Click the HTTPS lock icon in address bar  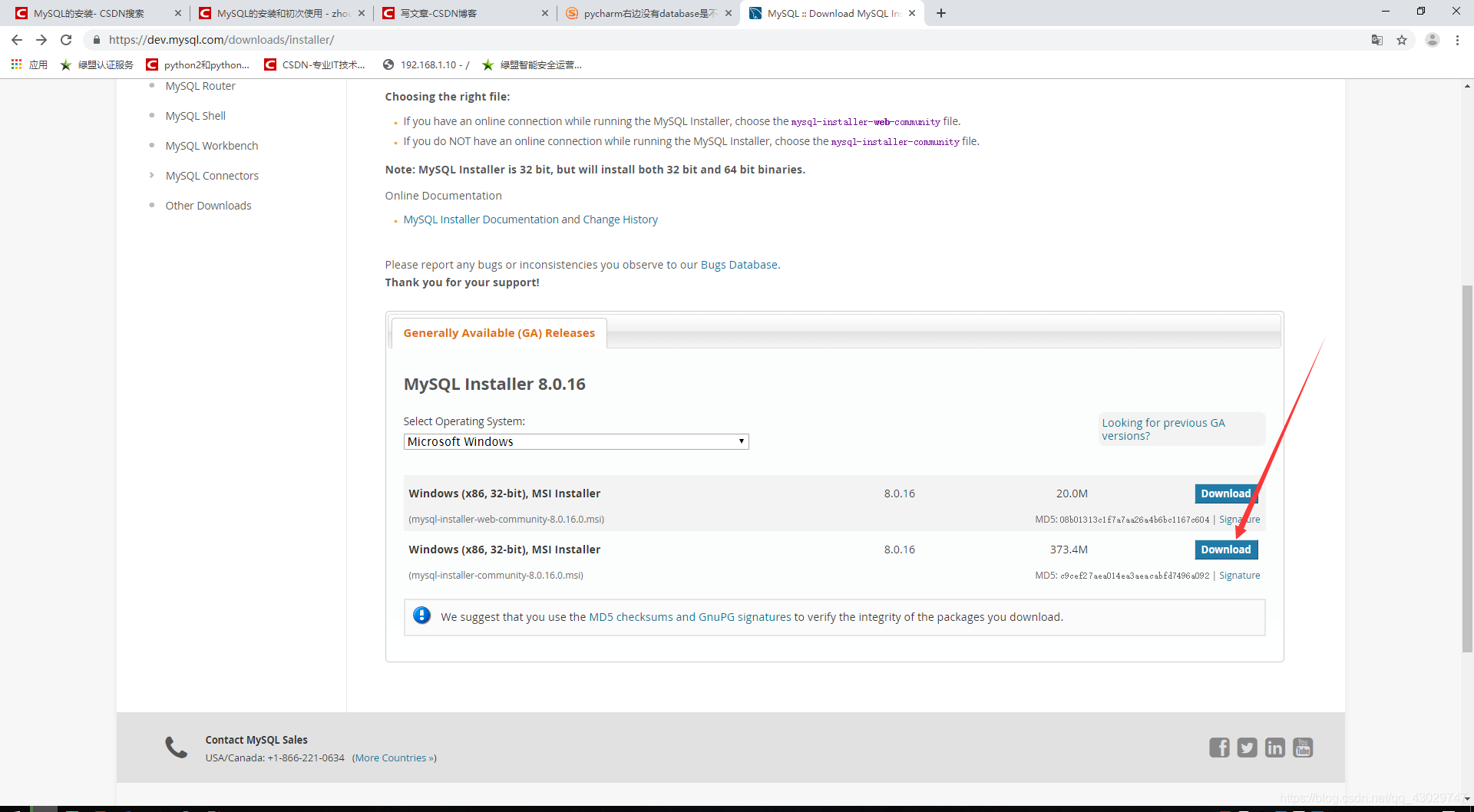(x=97, y=40)
